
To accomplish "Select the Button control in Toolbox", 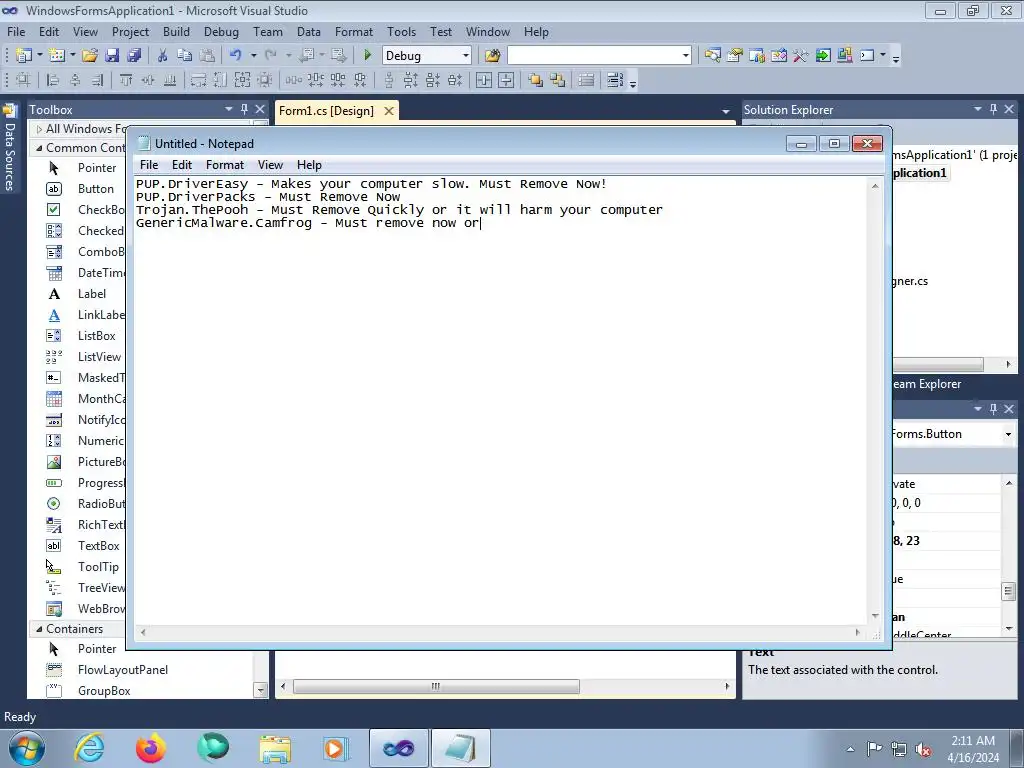I will [x=95, y=189].
